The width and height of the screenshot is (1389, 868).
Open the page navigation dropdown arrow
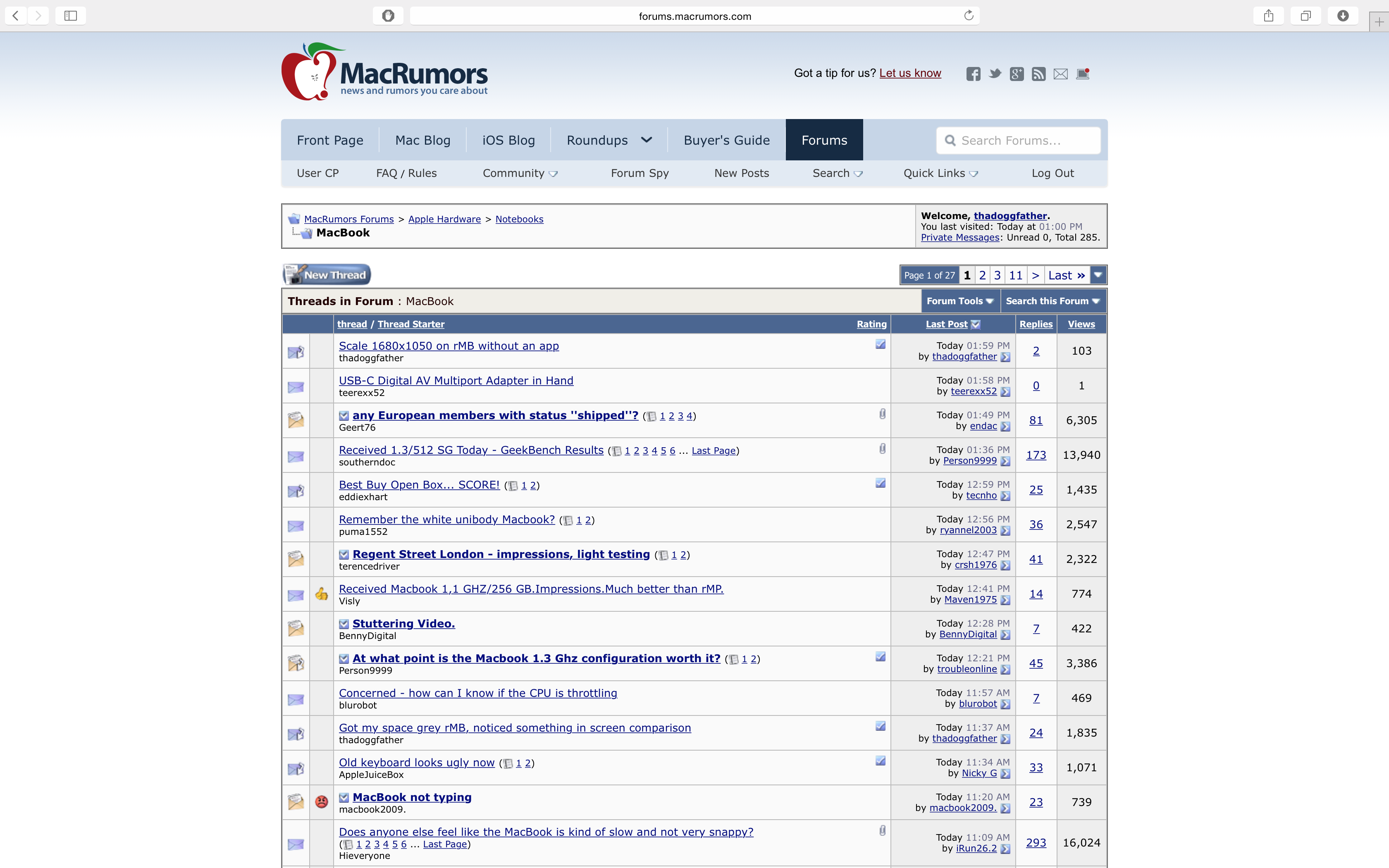point(1098,275)
